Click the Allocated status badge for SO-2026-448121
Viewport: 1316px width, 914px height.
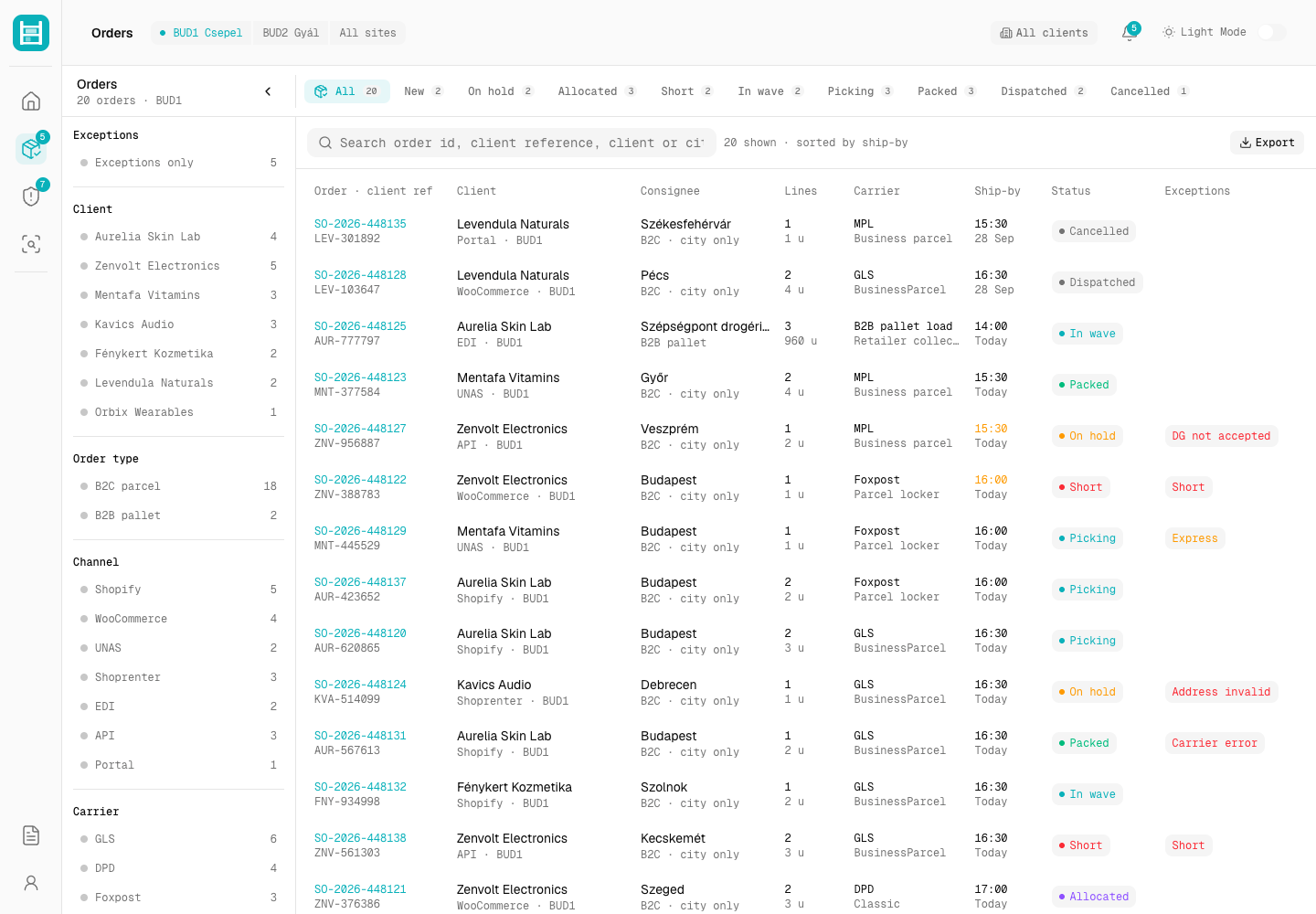tap(1093, 897)
